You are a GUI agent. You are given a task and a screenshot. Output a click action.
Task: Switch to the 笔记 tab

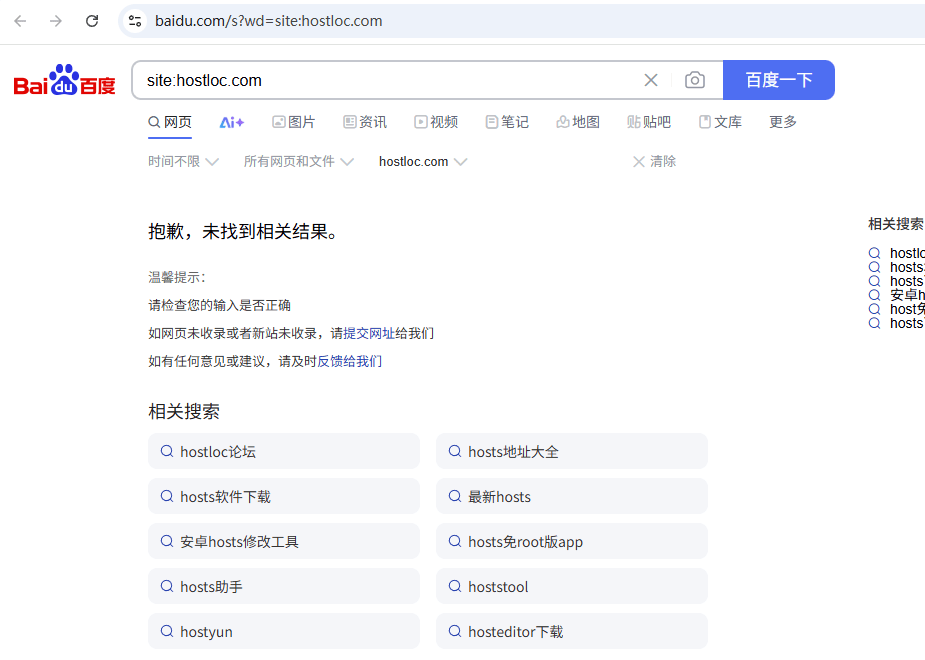507,122
